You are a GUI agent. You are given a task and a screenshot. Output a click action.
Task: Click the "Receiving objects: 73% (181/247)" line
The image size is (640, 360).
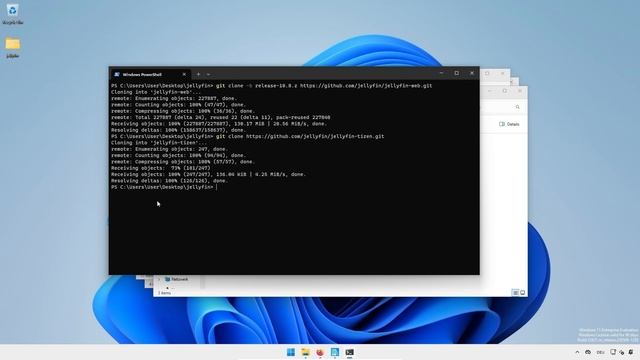coord(161,168)
